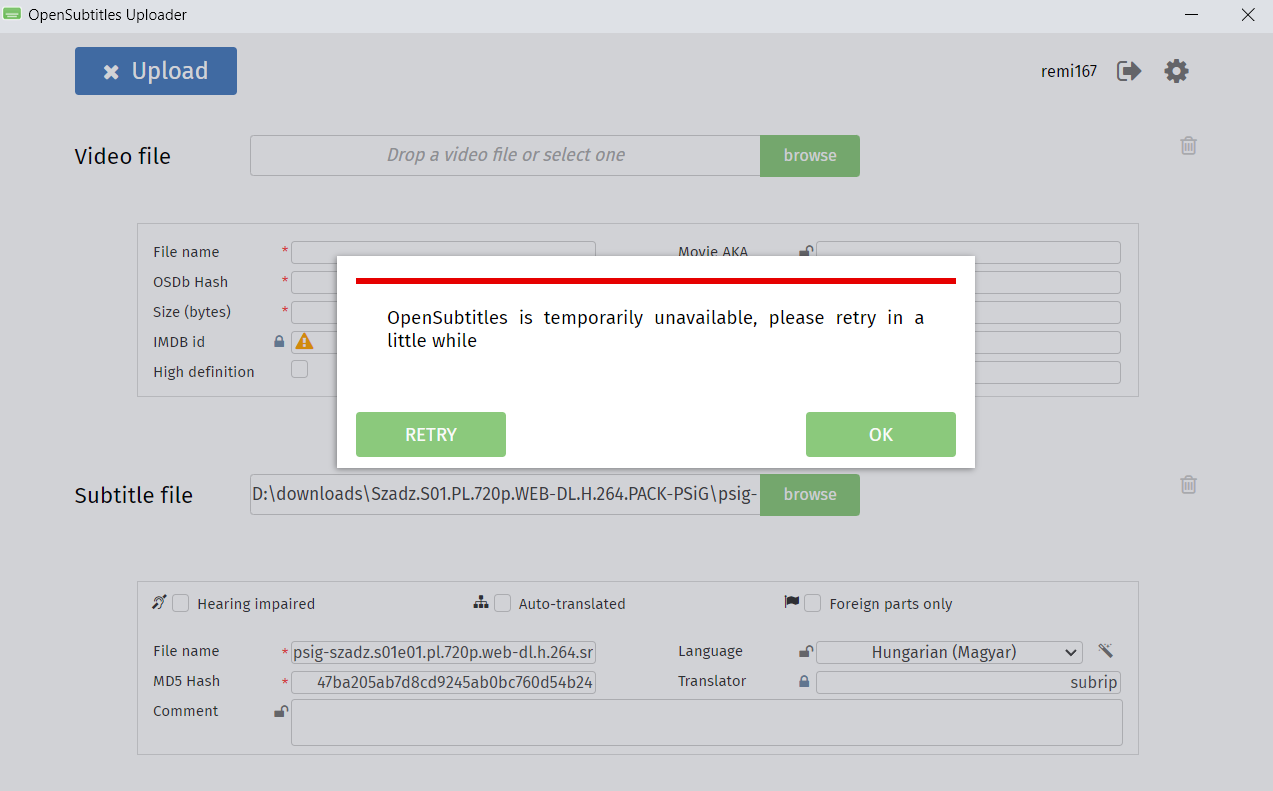This screenshot has height=791, width=1273.
Task: Click the 'Video file' heading
Action: (123, 156)
